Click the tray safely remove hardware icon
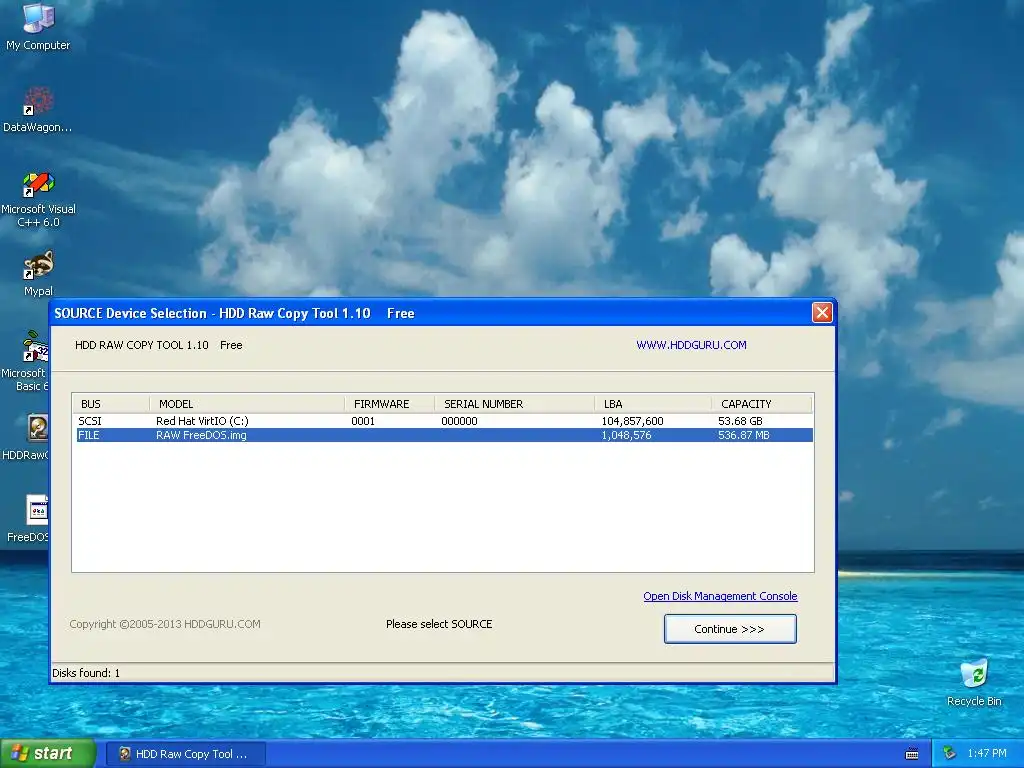This screenshot has width=1024, height=768. (x=949, y=754)
